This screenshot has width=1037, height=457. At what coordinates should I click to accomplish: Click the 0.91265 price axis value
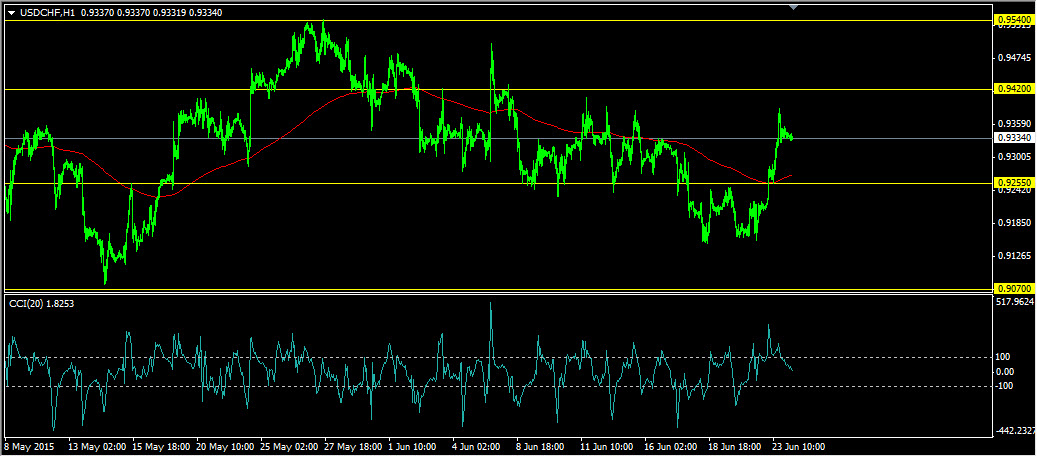pos(1013,256)
